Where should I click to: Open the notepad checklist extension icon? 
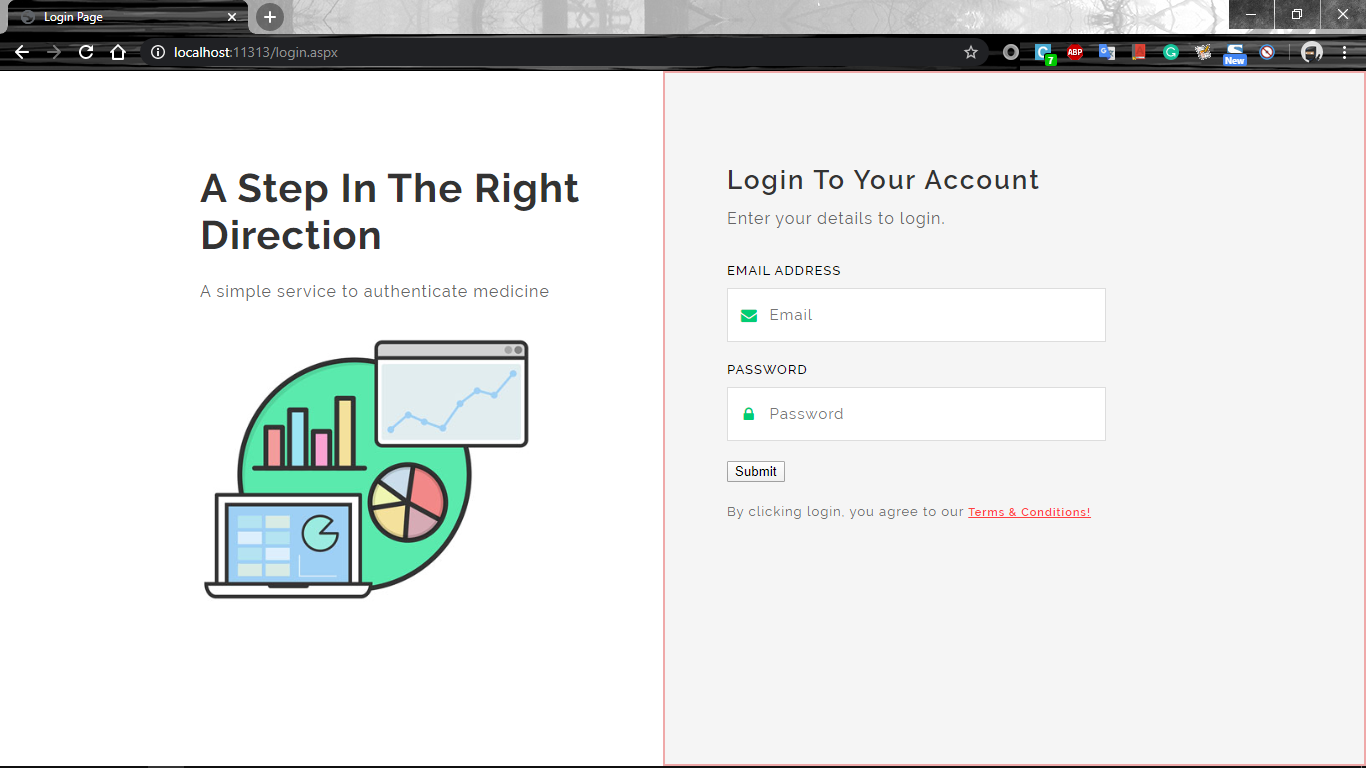click(1203, 52)
